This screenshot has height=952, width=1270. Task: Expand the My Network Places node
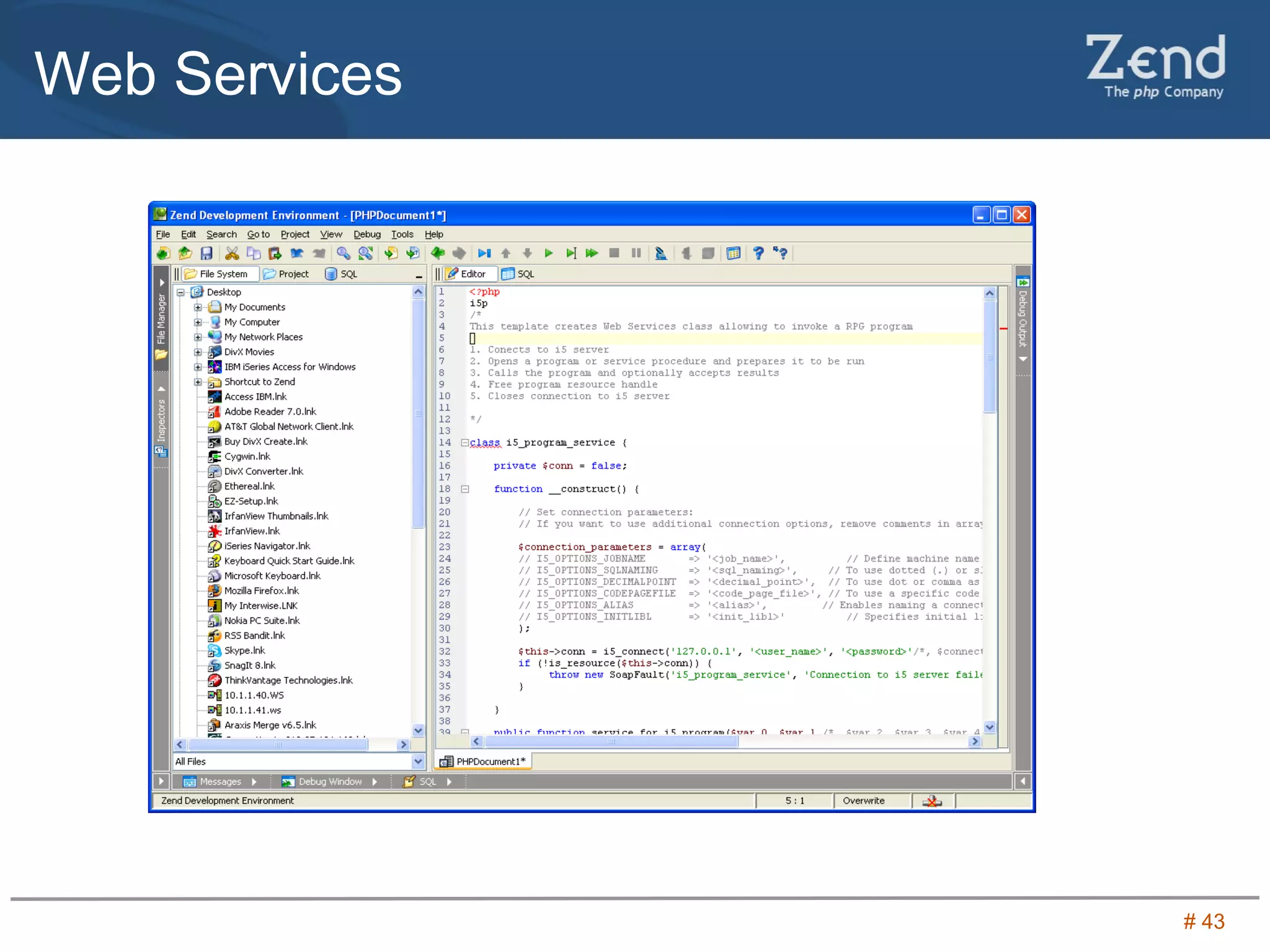point(197,337)
